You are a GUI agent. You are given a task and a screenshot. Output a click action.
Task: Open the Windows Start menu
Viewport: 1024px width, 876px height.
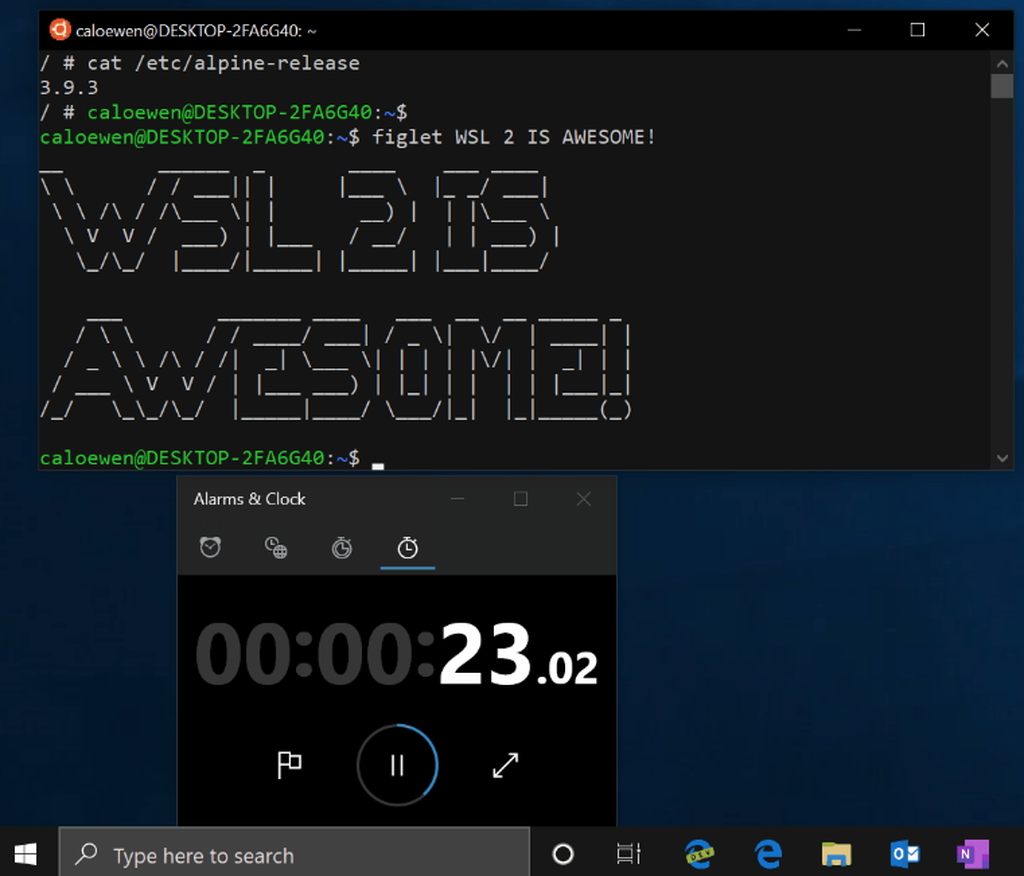[24, 854]
